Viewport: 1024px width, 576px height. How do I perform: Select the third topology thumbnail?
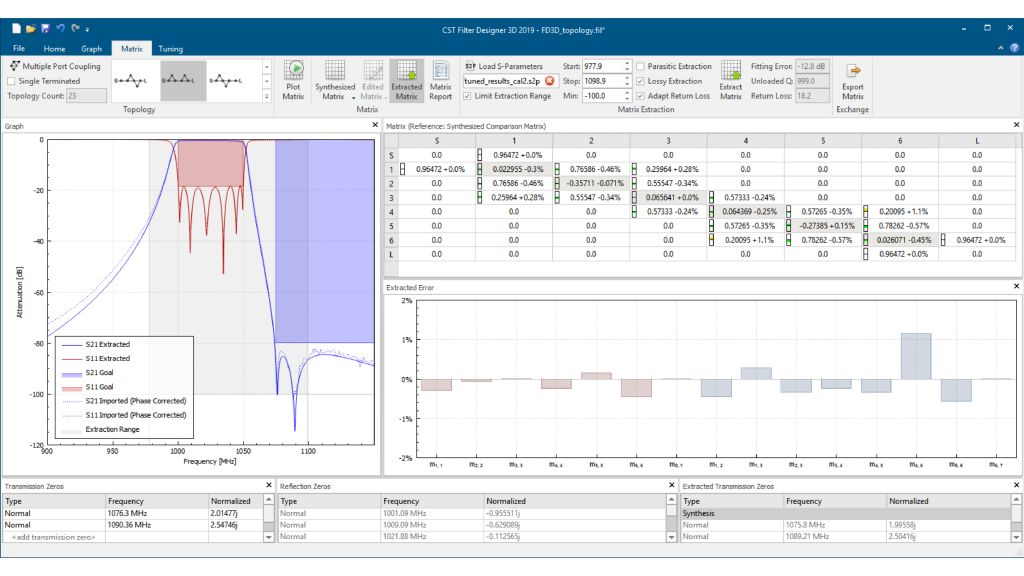pyautogui.click(x=225, y=78)
